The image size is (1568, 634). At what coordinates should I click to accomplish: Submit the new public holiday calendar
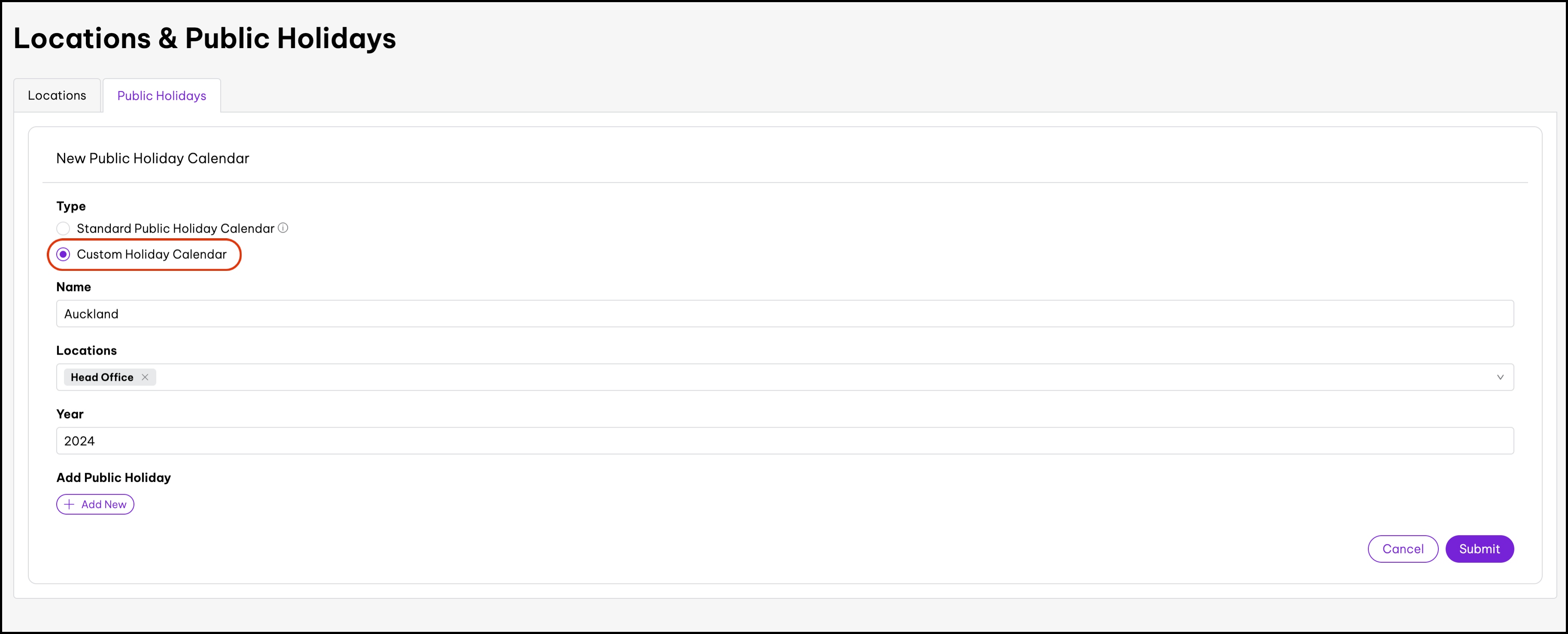1479,549
